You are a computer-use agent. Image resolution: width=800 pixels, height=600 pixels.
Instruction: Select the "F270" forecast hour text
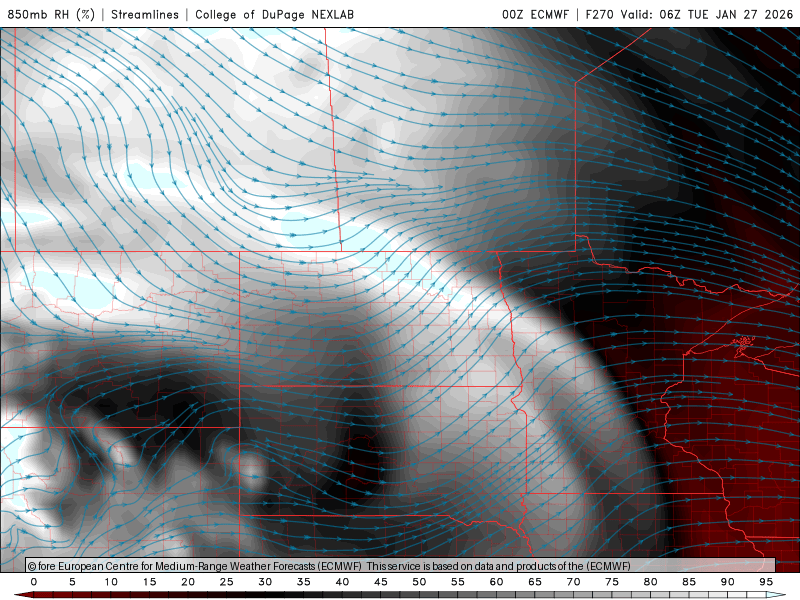[599, 14]
